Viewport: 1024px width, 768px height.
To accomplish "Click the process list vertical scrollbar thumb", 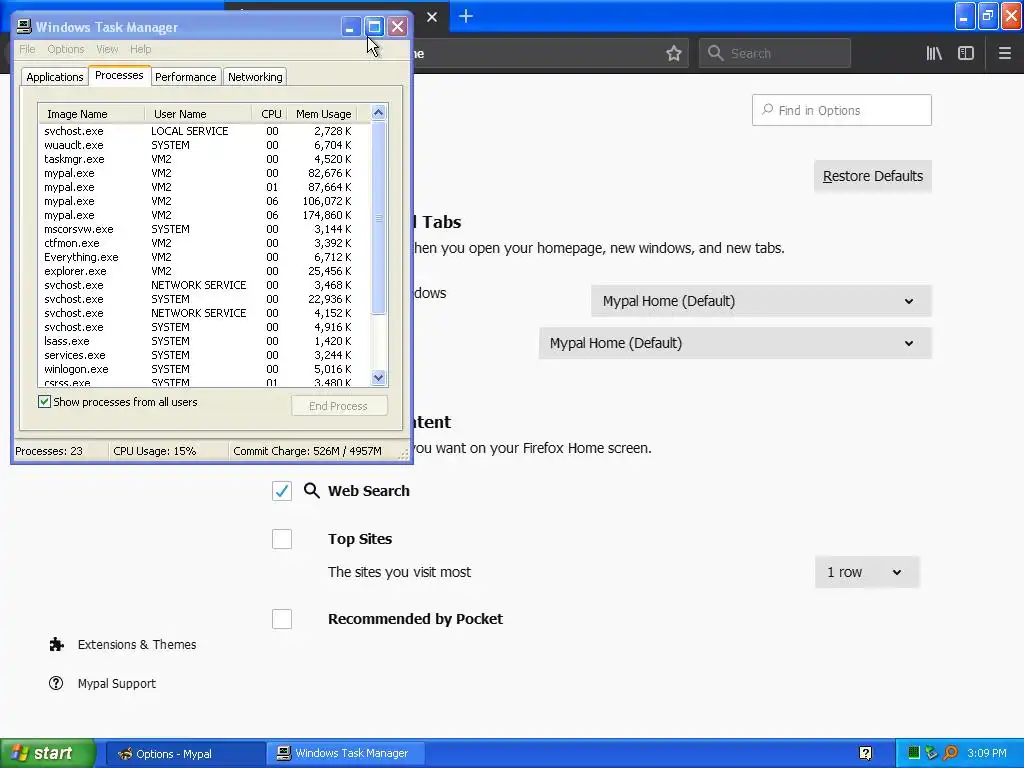I will point(378,218).
